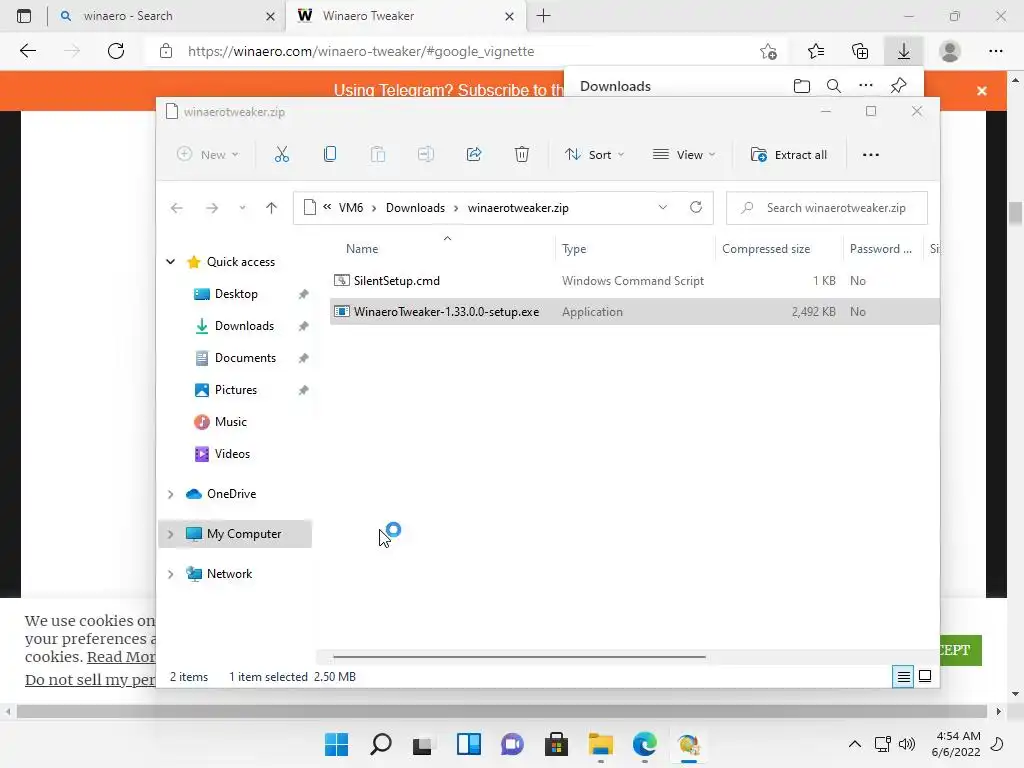The width and height of the screenshot is (1024, 768).
Task: Open Desktop in Quick access
Action: (236, 294)
